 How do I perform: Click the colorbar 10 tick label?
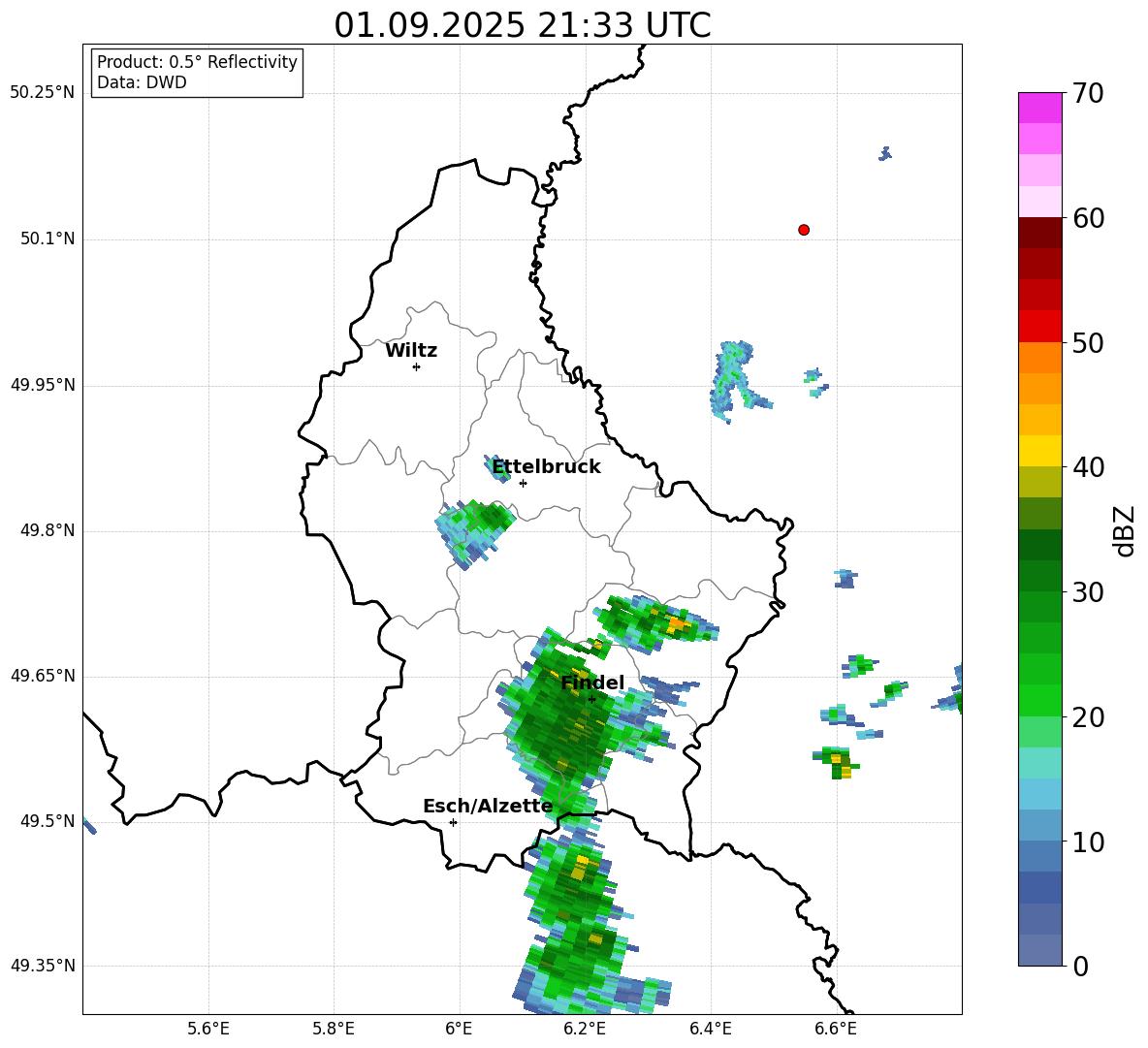tap(1087, 842)
